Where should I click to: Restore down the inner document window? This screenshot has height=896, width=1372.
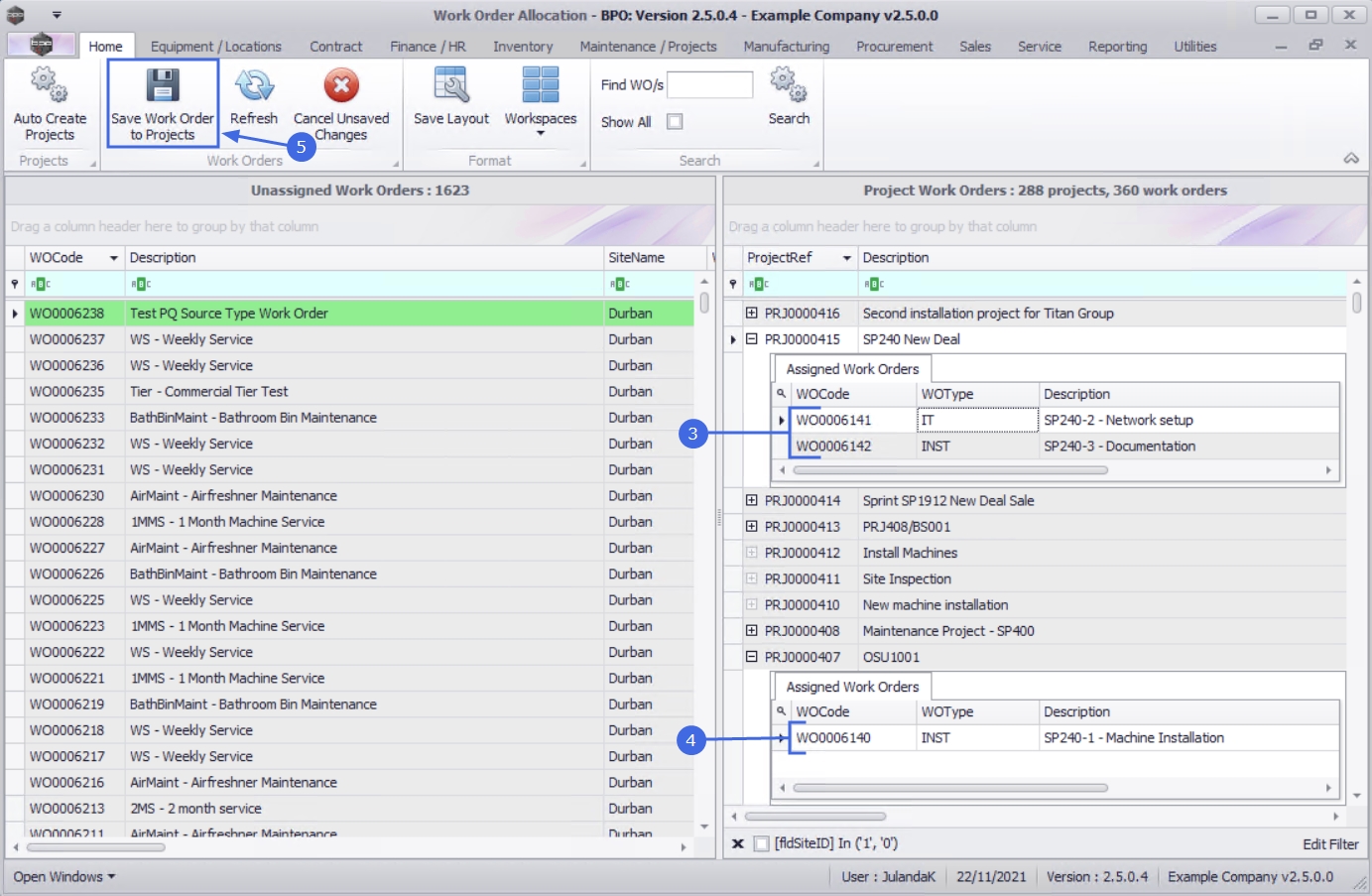pos(1315,45)
